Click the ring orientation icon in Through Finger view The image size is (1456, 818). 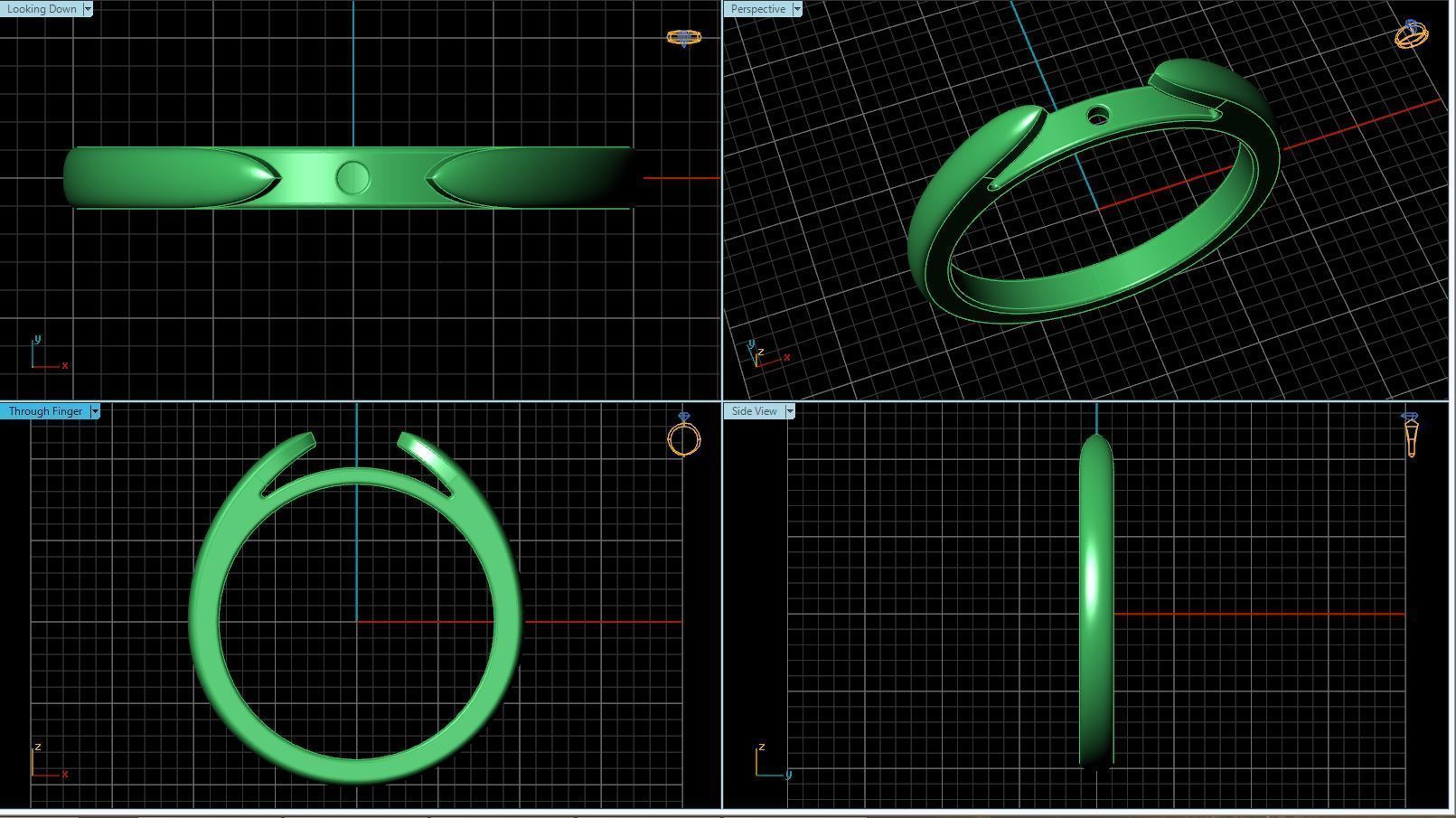[x=684, y=435]
